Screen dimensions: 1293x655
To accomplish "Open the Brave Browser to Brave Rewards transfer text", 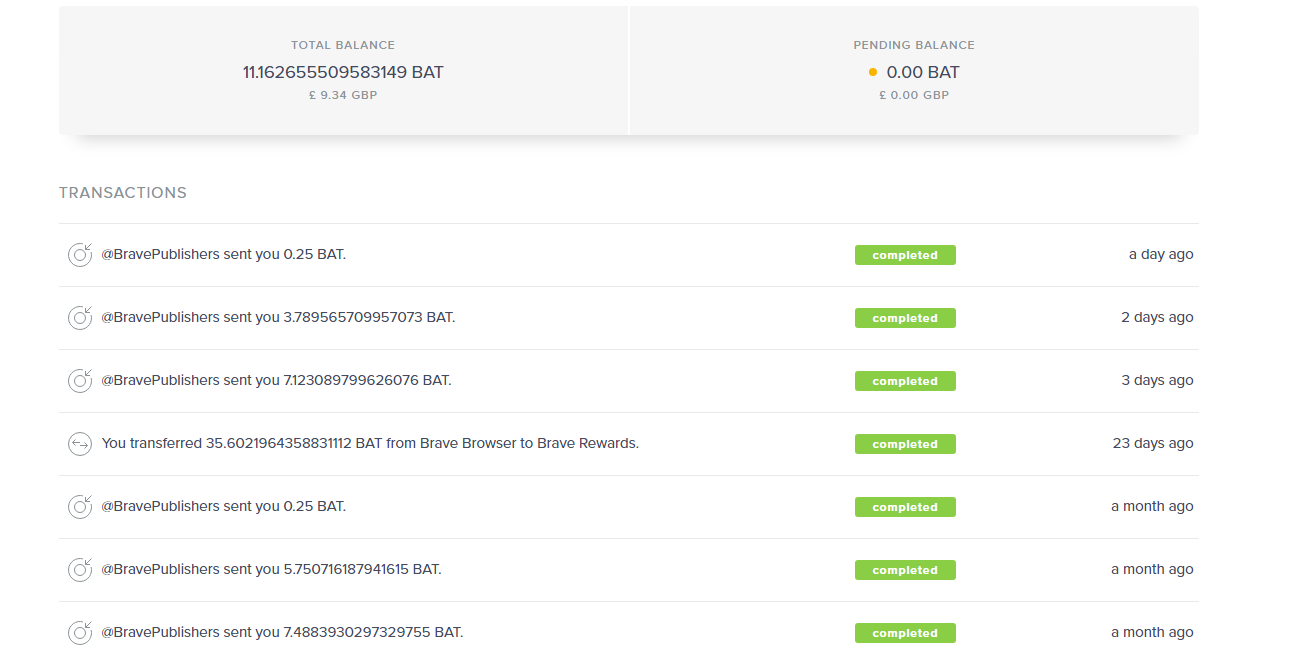I will point(370,443).
